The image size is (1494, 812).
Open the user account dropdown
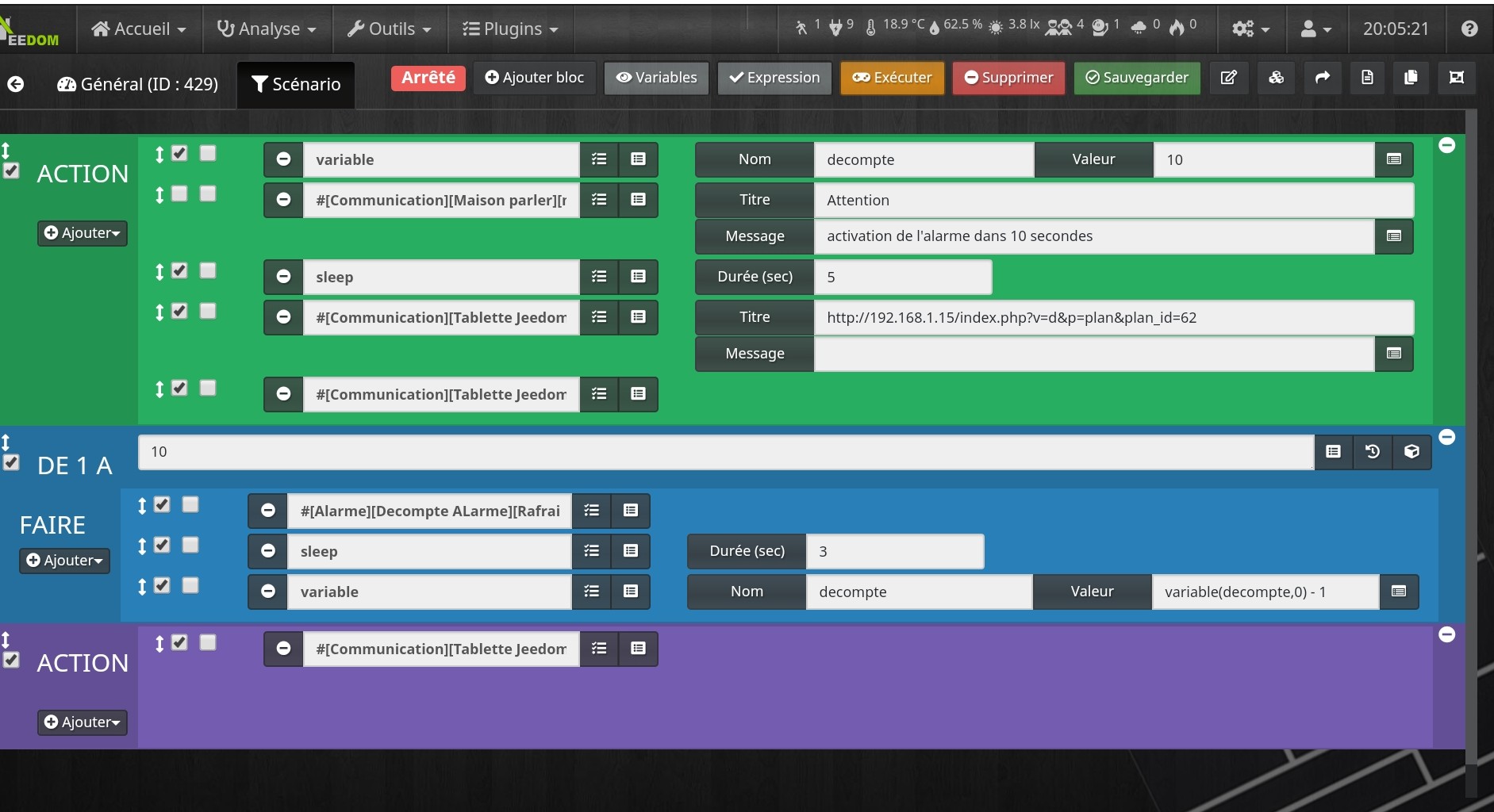[x=1315, y=29]
